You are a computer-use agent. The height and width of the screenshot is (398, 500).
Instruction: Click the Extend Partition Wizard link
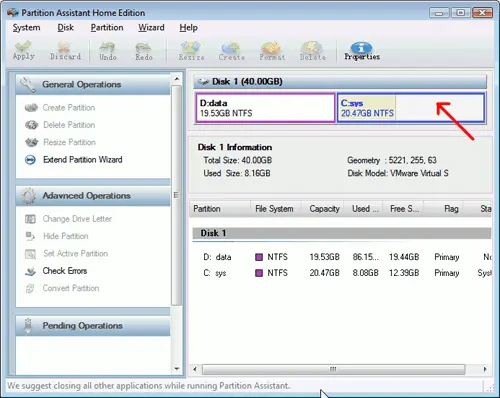coord(83,160)
